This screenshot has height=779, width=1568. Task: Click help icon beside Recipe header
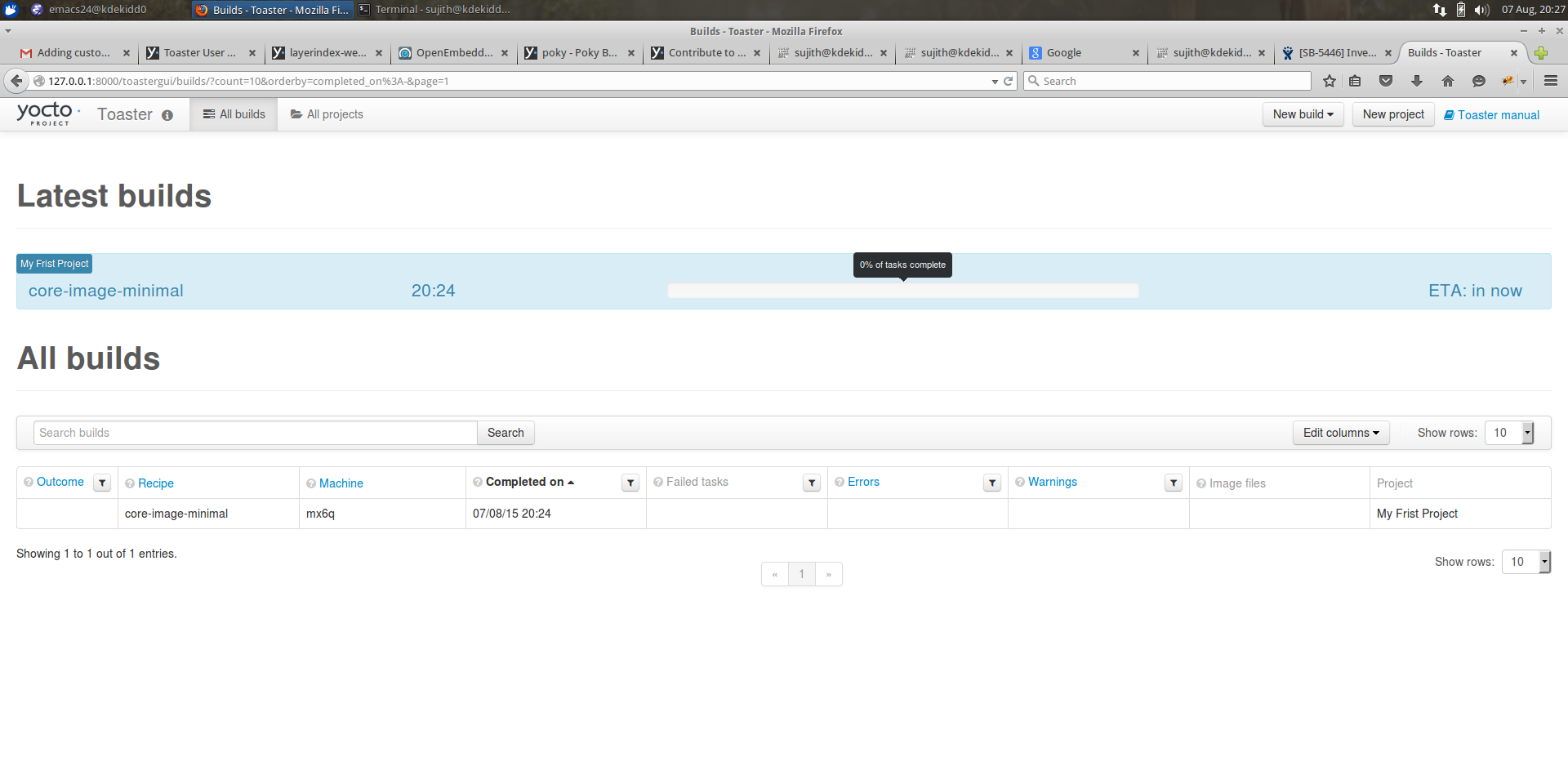tap(130, 483)
